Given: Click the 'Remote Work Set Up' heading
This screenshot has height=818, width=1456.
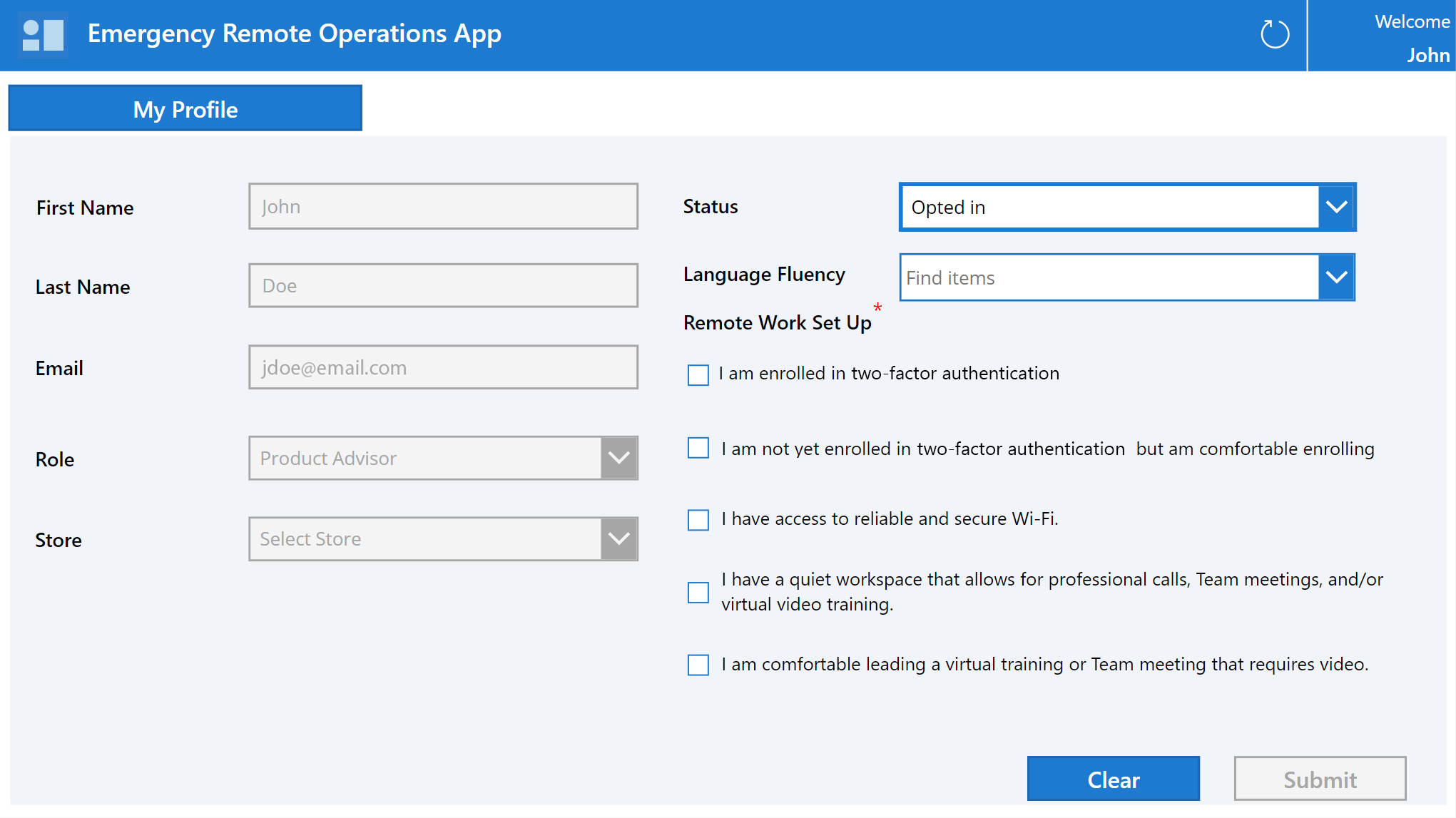Looking at the screenshot, I should (x=777, y=322).
